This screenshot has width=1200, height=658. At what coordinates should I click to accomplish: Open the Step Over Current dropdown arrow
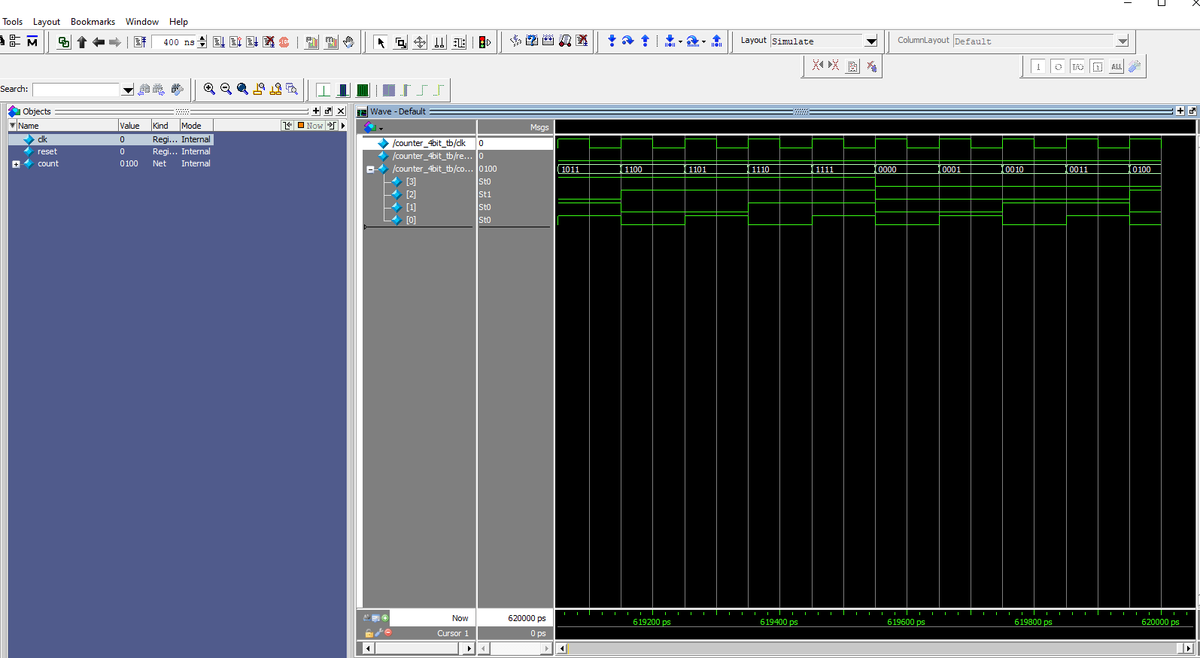tap(704, 42)
